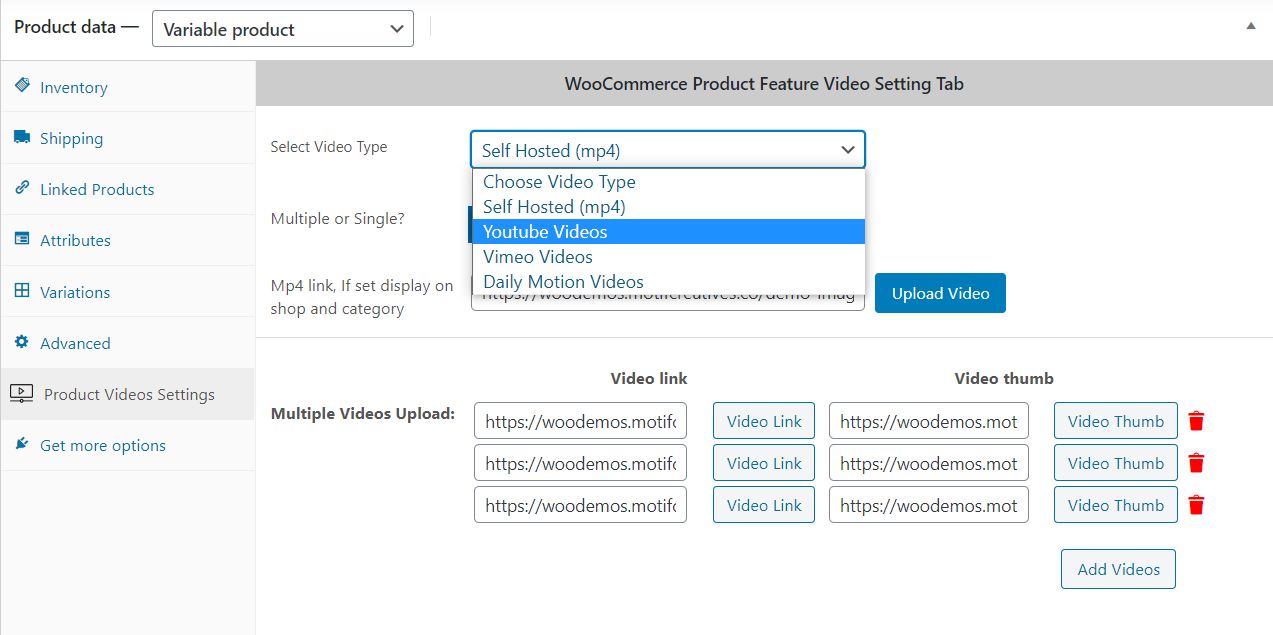Click the Advanced gear icon

(x=22, y=342)
